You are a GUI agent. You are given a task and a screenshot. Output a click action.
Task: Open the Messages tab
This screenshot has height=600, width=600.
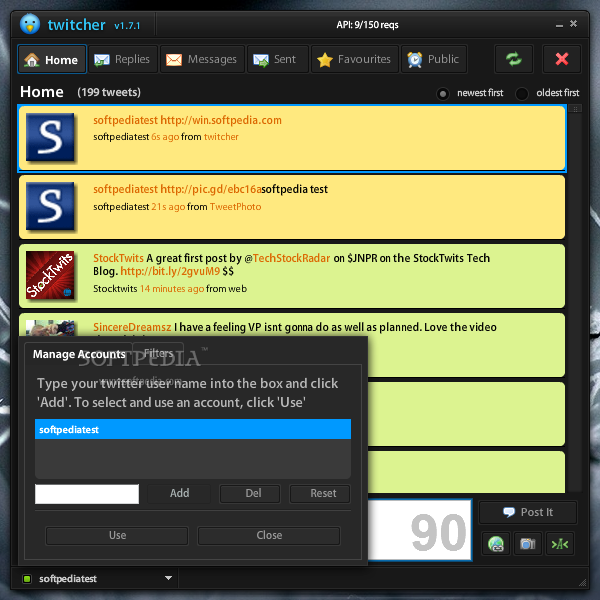tap(202, 59)
